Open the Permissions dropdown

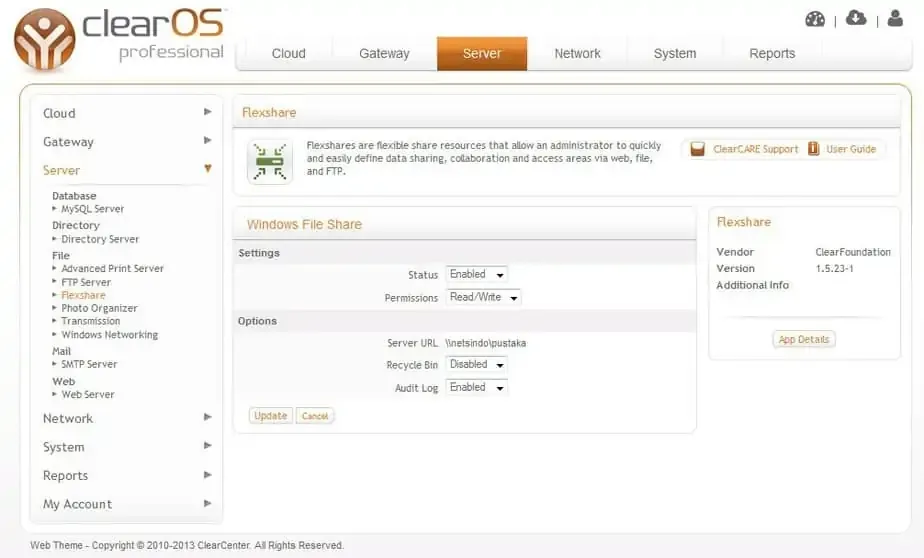point(484,297)
